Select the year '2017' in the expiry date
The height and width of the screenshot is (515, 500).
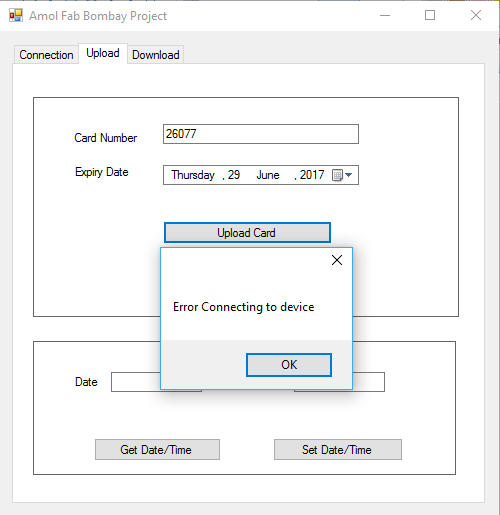pos(312,175)
